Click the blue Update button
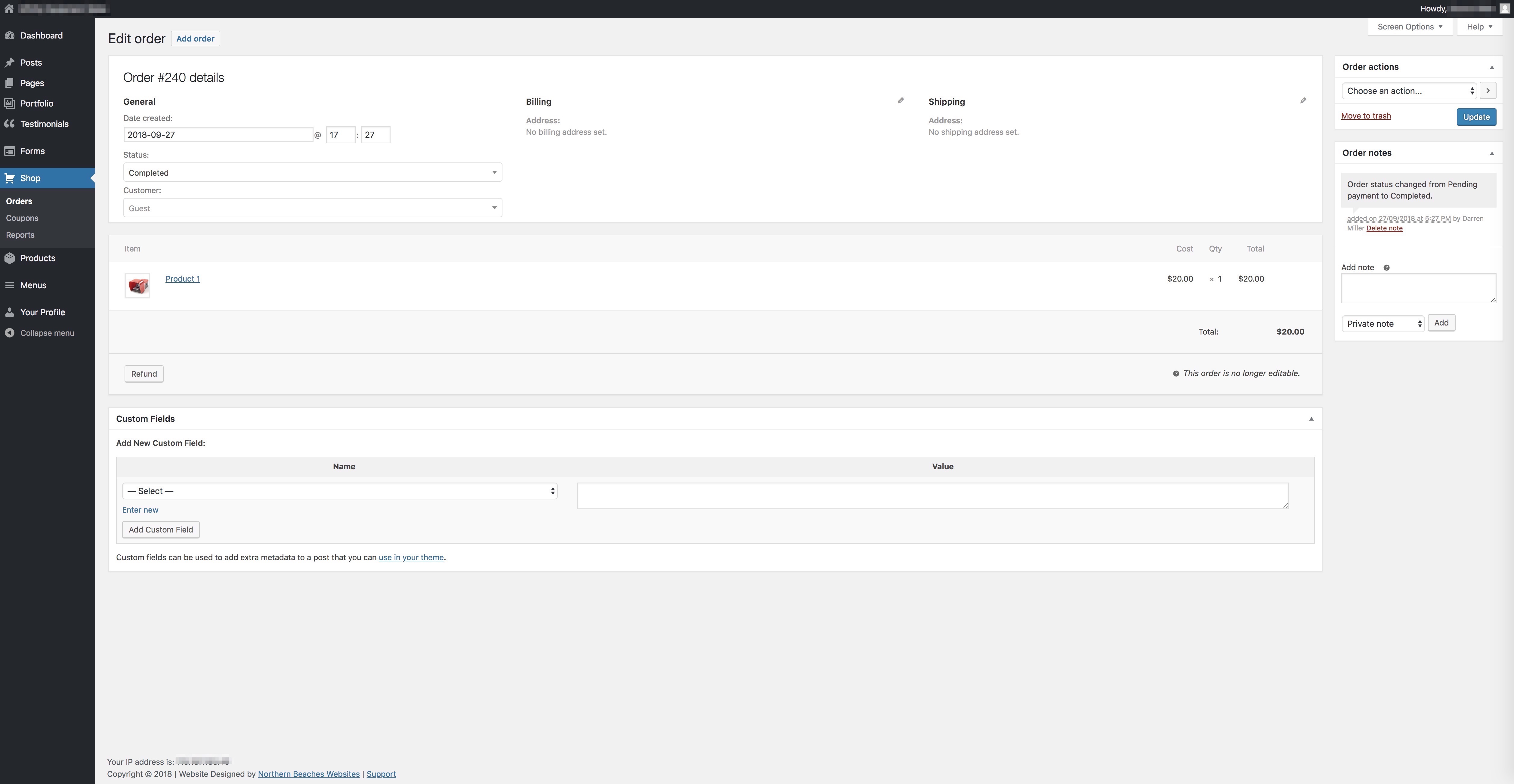Image resolution: width=1514 pixels, height=784 pixels. pos(1476,117)
